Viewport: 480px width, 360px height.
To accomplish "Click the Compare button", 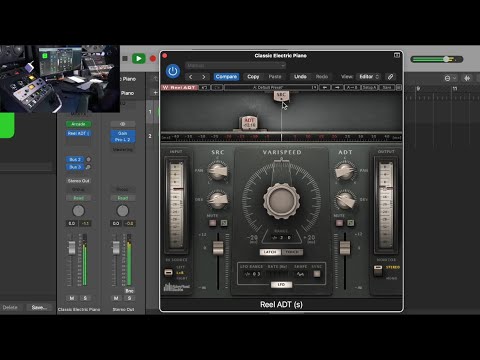I will click(x=226, y=77).
